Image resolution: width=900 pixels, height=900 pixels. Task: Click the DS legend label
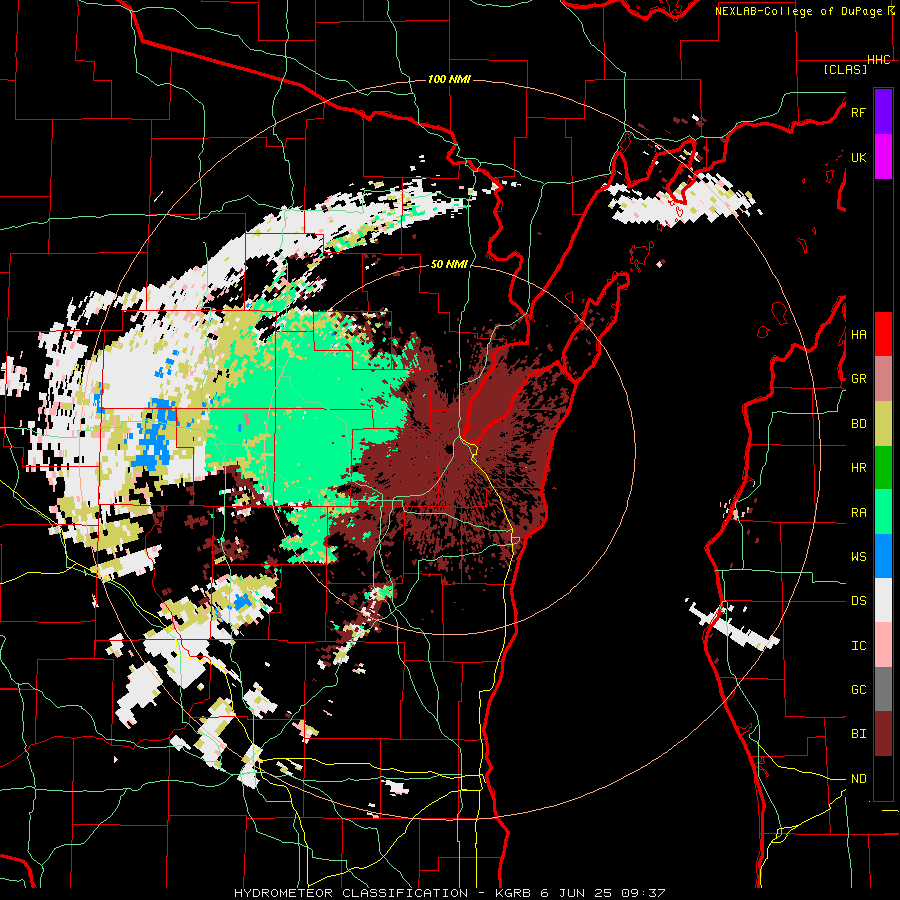(859, 601)
